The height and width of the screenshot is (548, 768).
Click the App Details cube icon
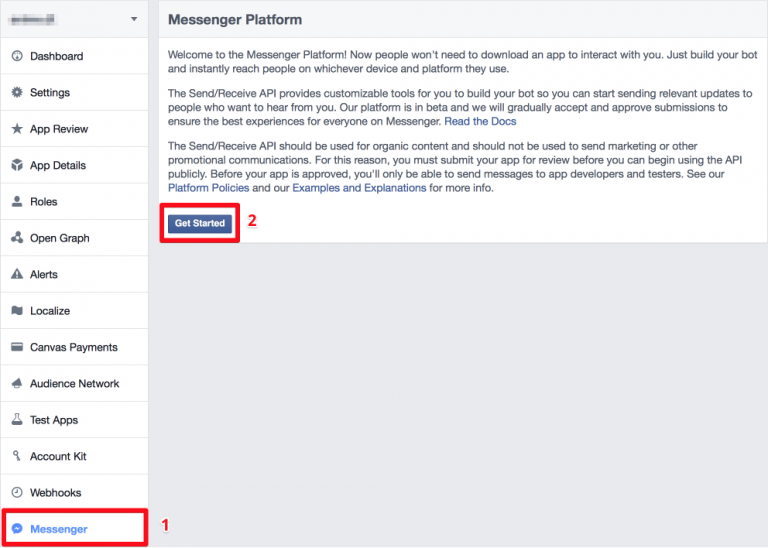(17, 166)
